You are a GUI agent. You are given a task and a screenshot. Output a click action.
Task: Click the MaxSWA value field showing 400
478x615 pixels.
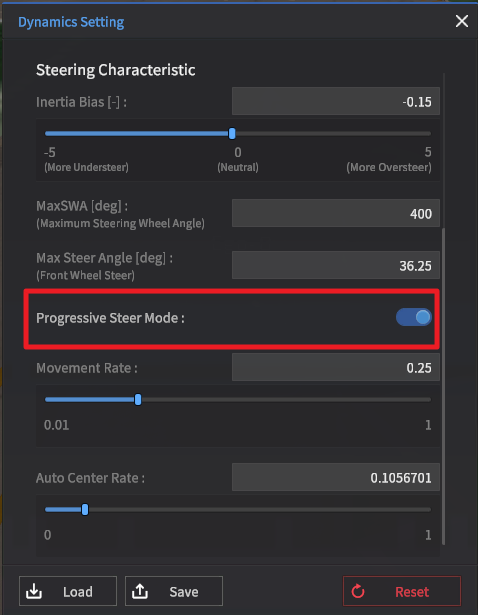point(336,213)
